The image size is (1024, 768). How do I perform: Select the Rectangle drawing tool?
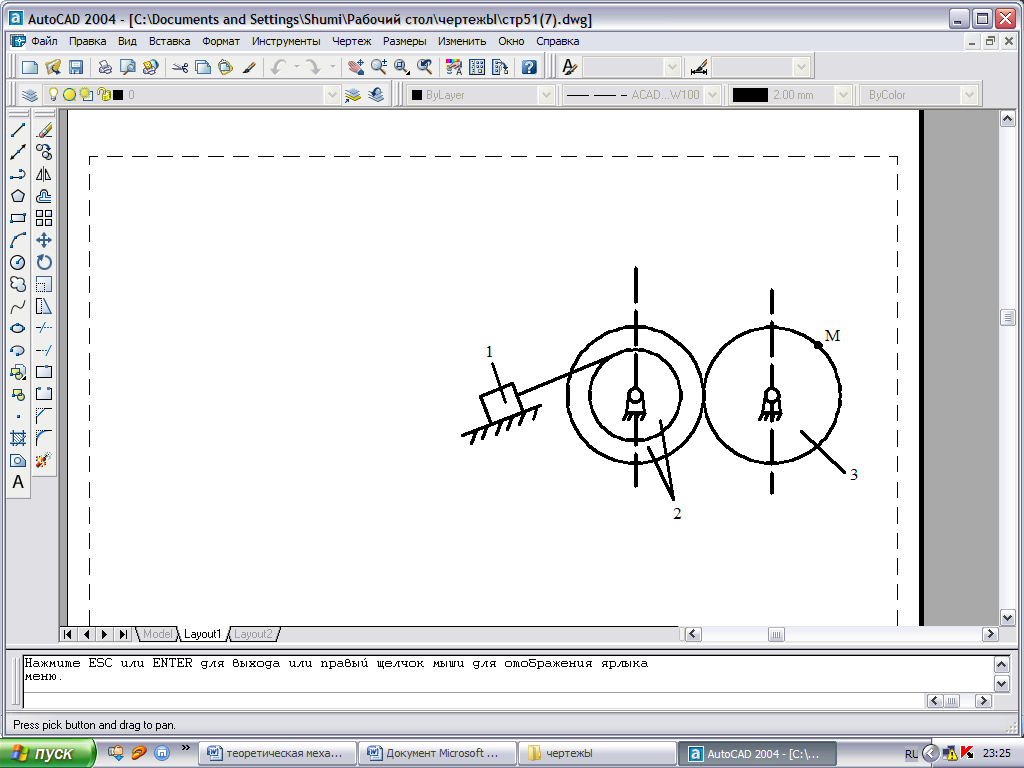[x=18, y=218]
